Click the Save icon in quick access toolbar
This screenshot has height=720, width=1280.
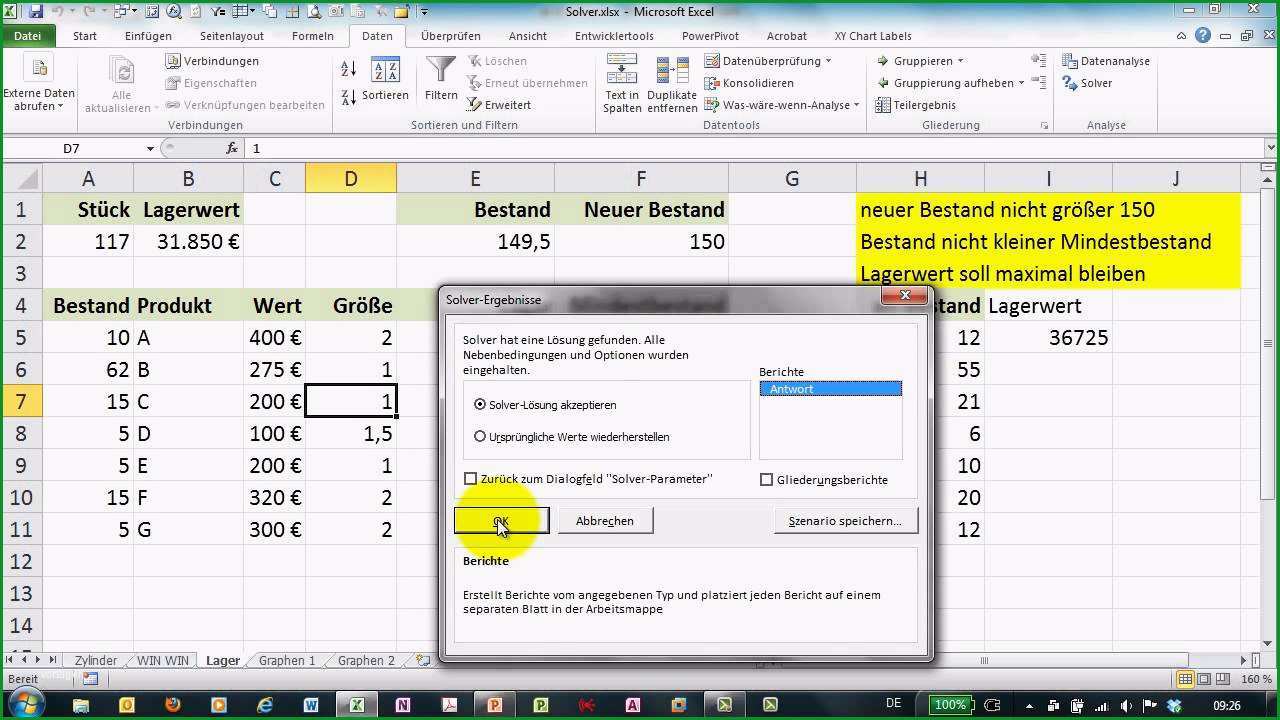(36, 12)
